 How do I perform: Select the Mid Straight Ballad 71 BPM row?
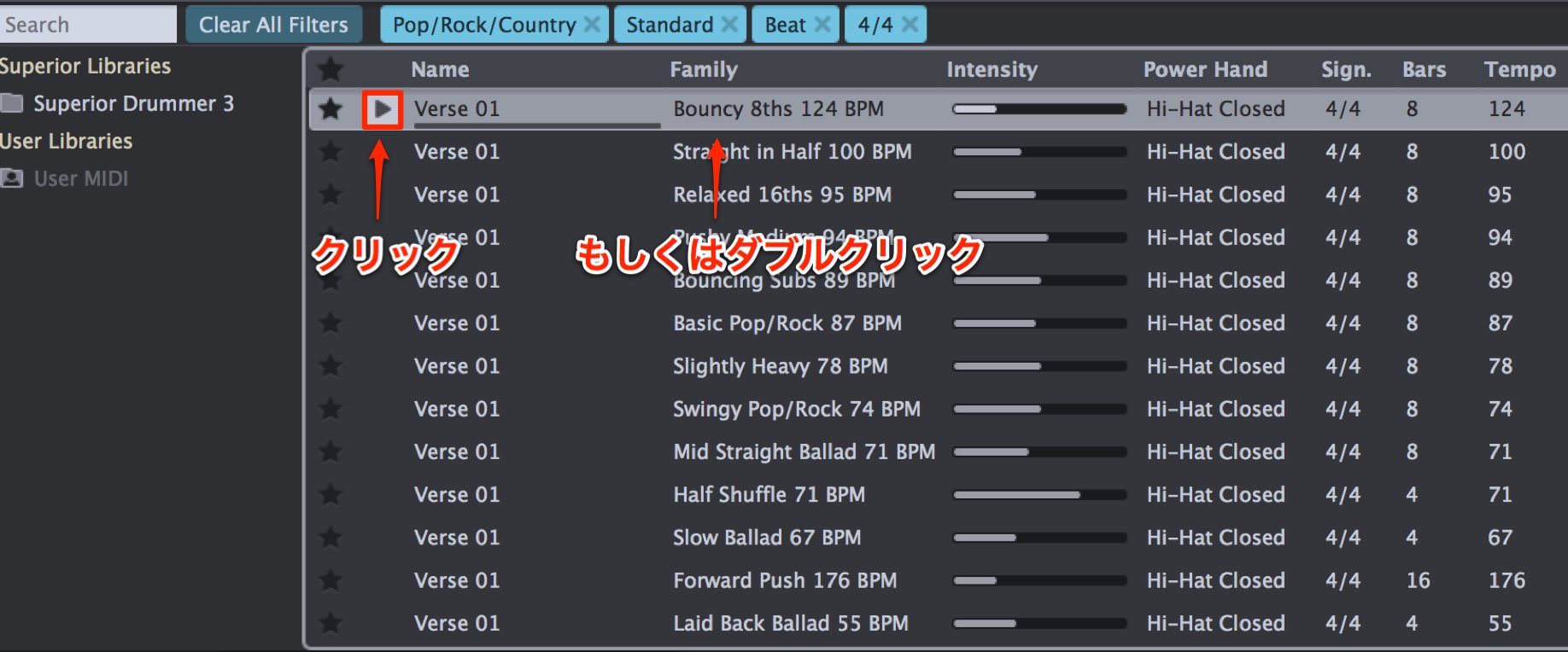click(938, 451)
